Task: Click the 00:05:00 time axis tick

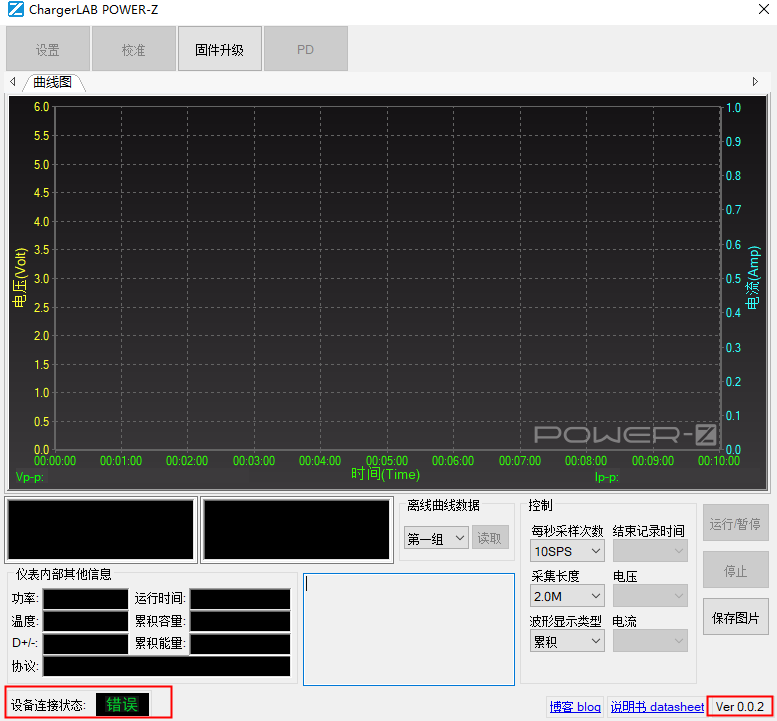Action: pos(387,460)
